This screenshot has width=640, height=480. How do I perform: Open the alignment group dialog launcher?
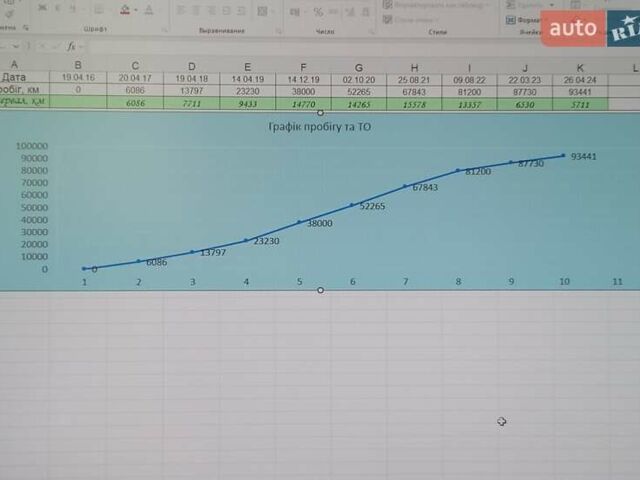(278, 31)
